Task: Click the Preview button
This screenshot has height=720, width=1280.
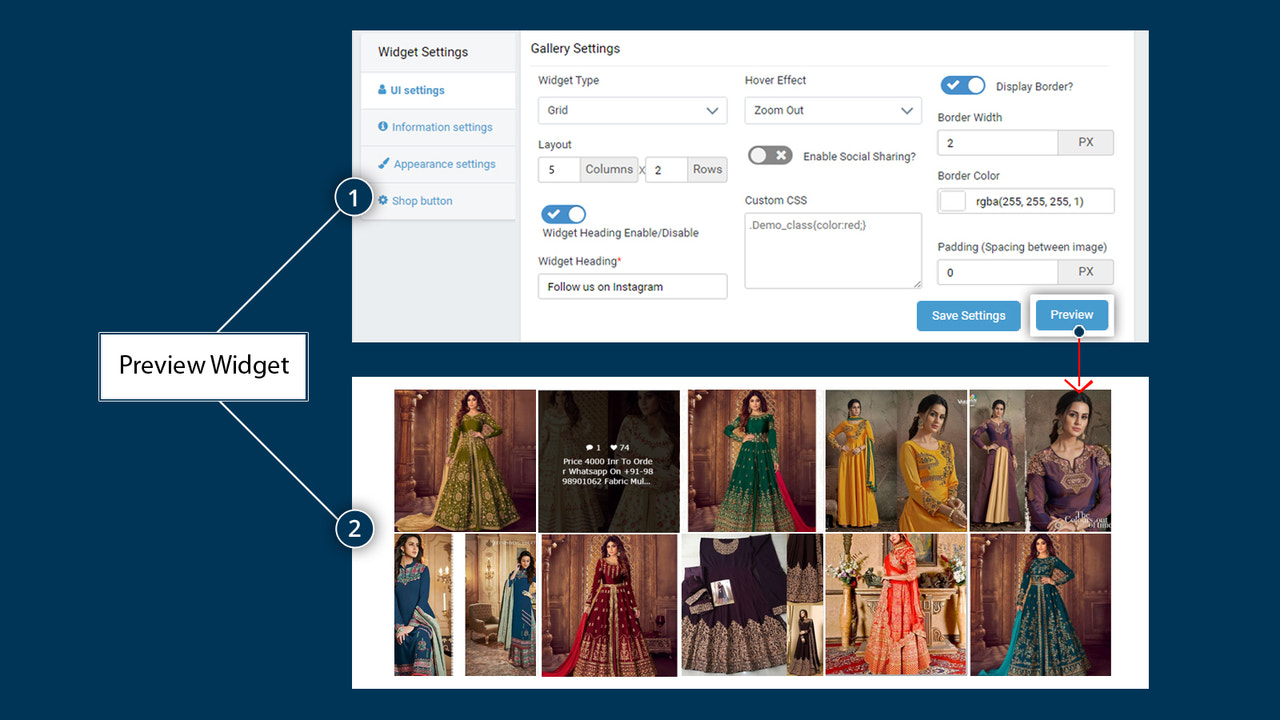Action: tap(1071, 314)
